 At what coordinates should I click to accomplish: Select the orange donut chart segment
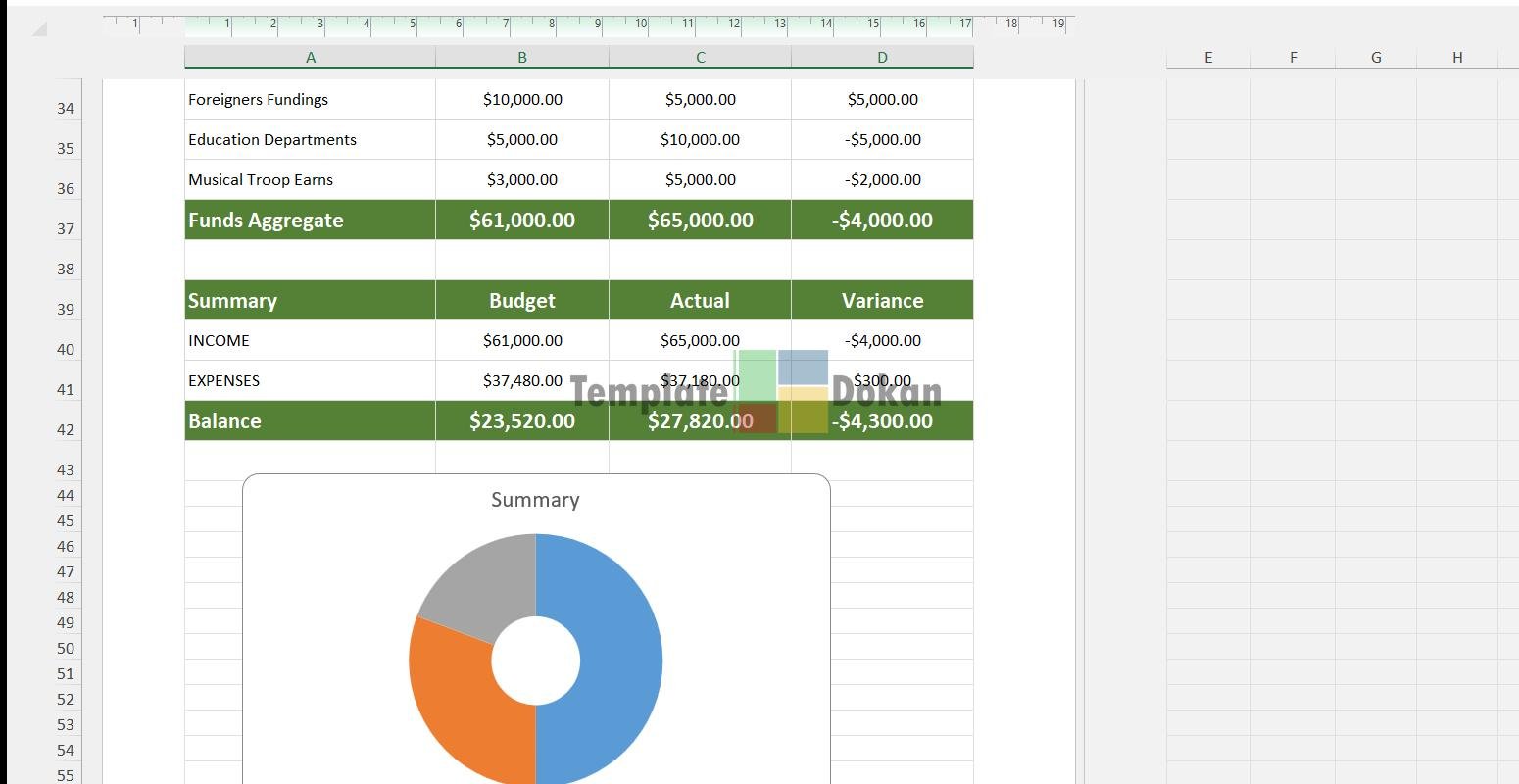pyautogui.click(x=456, y=696)
